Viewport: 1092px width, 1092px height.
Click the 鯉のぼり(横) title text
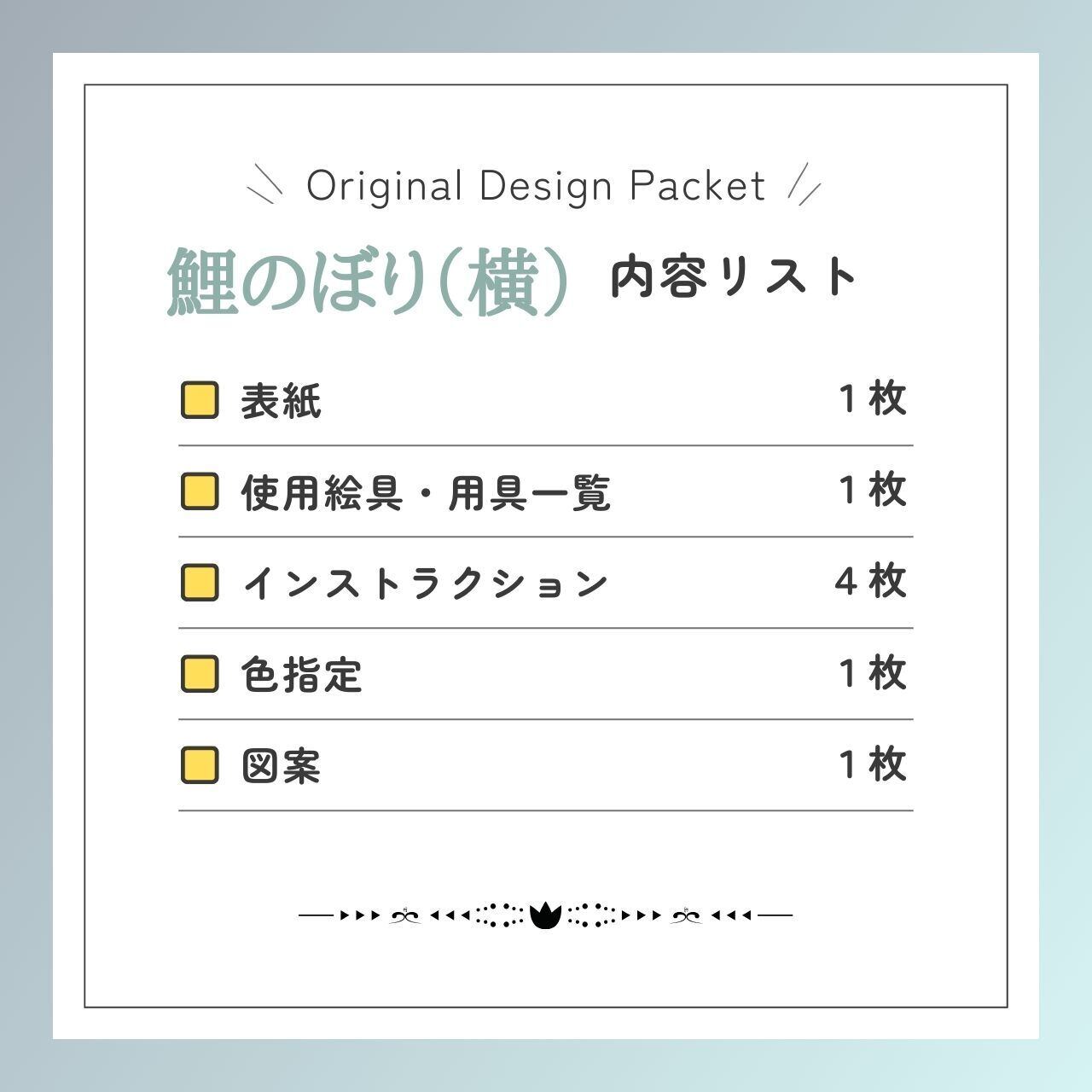(x=369, y=282)
